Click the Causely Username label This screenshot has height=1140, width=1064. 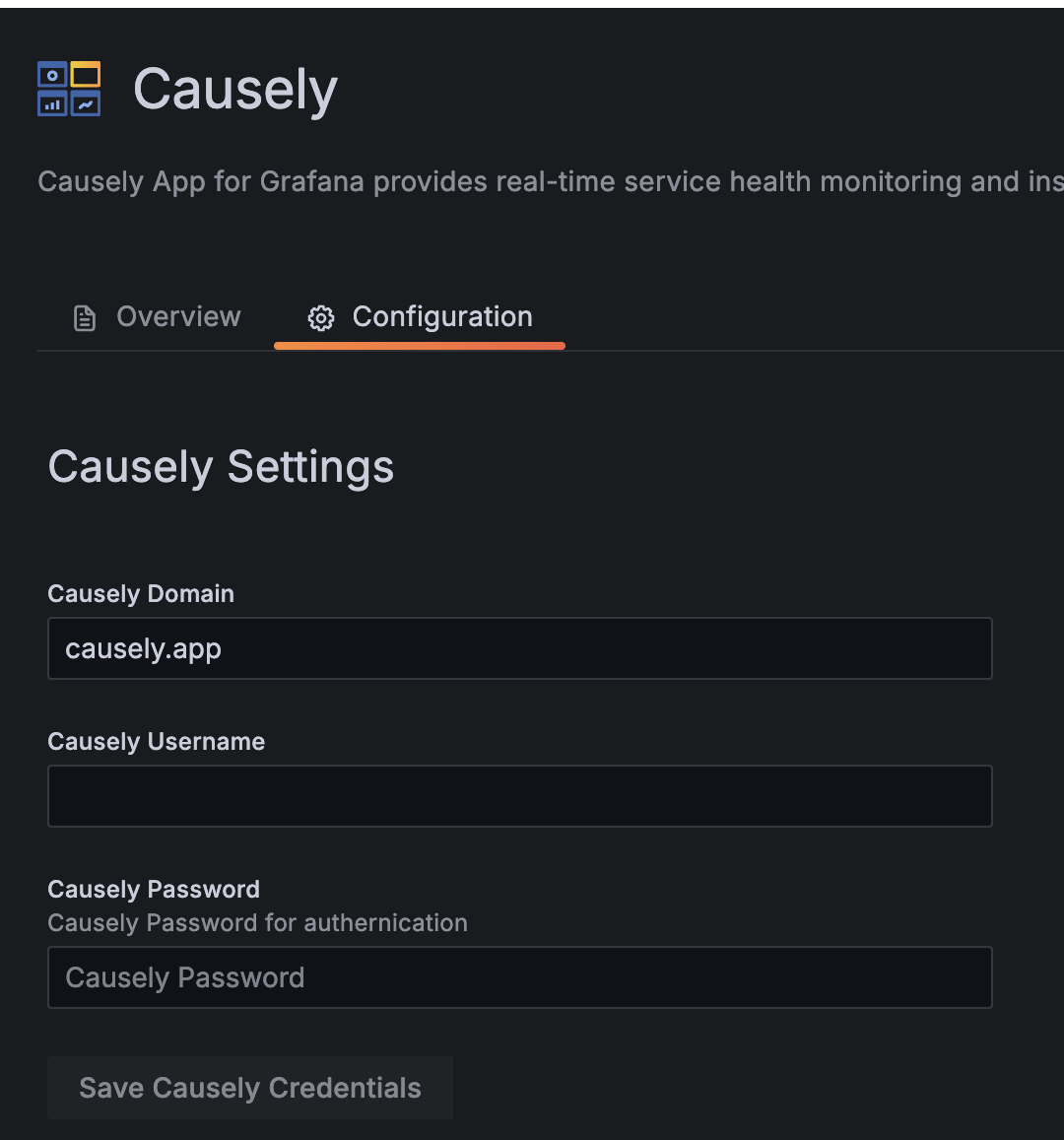coord(156,741)
